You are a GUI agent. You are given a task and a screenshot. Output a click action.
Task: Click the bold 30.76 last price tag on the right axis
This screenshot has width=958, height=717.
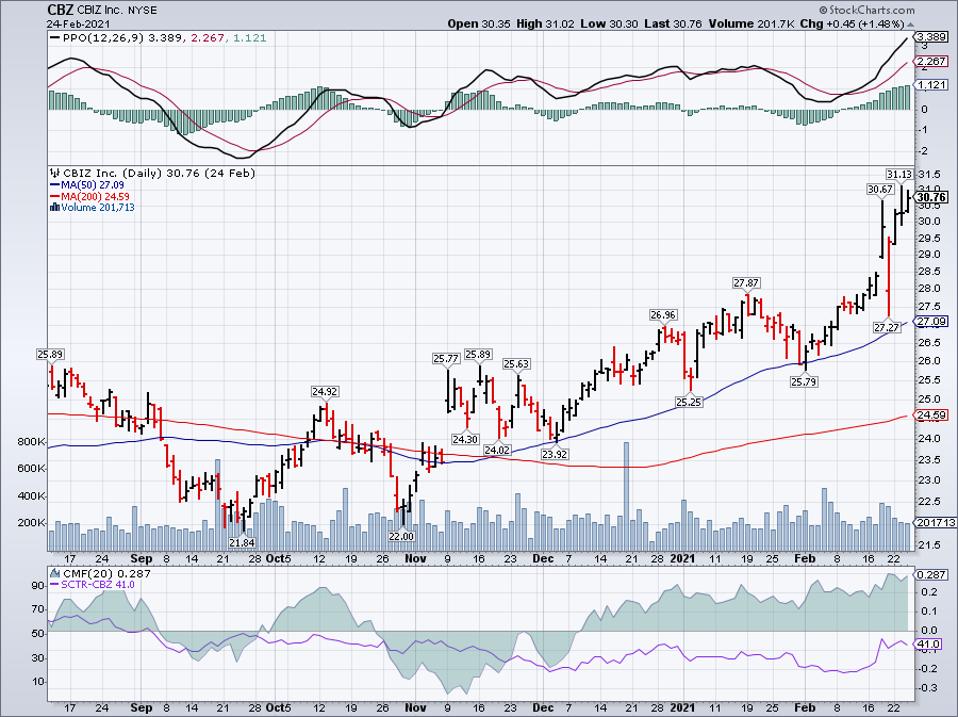pyautogui.click(x=932, y=197)
